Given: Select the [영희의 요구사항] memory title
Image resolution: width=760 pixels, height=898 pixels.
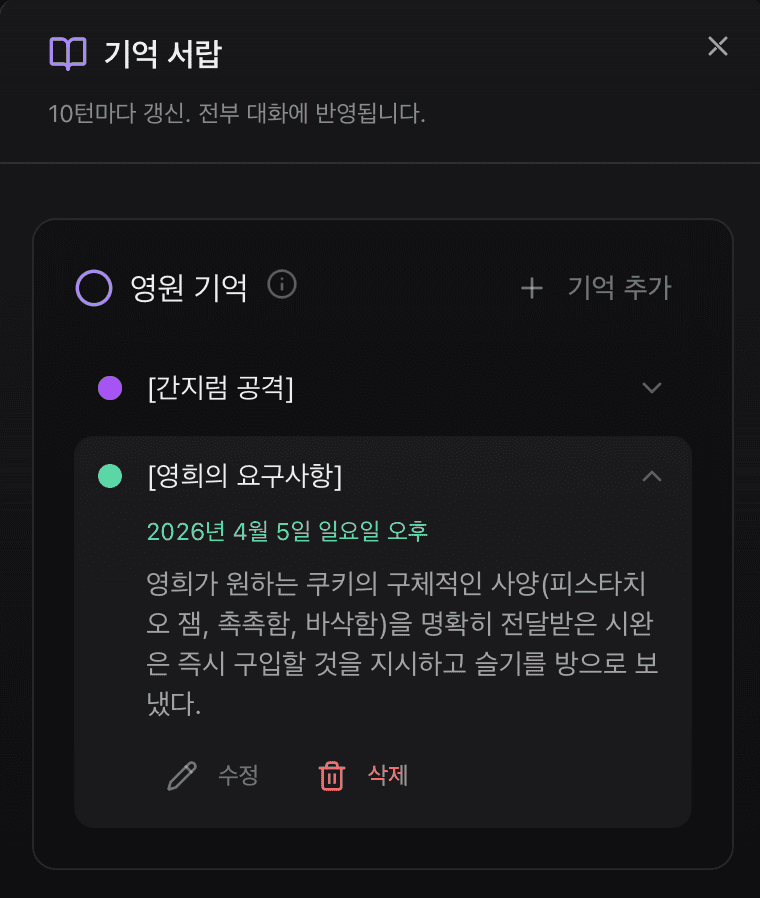Looking at the screenshot, I should click(x=244, y=477).
